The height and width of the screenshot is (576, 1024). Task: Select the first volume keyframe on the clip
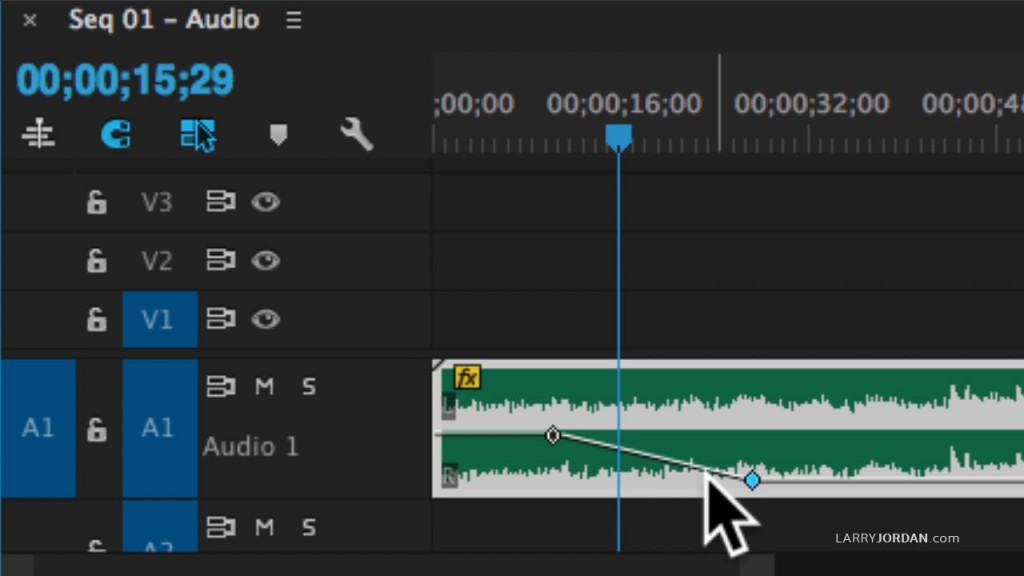click(552, 435)
